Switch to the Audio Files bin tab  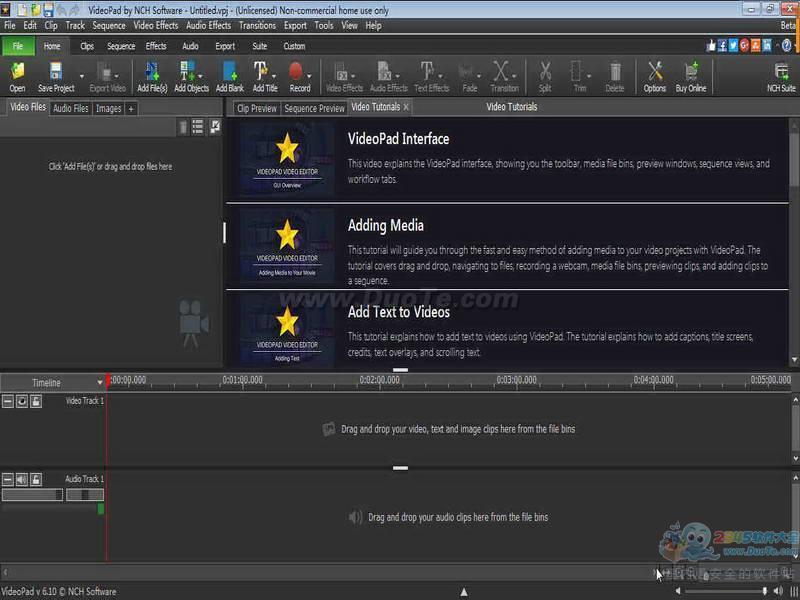(x=70, y=108)
